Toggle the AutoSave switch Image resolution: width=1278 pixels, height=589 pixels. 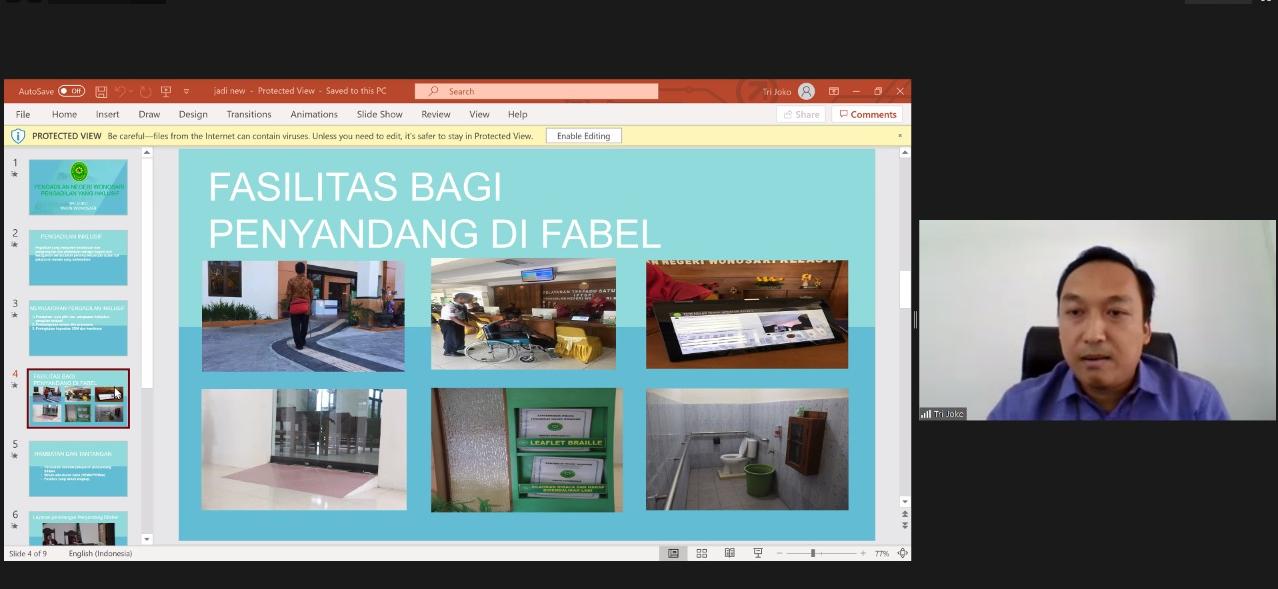point(71,91)
